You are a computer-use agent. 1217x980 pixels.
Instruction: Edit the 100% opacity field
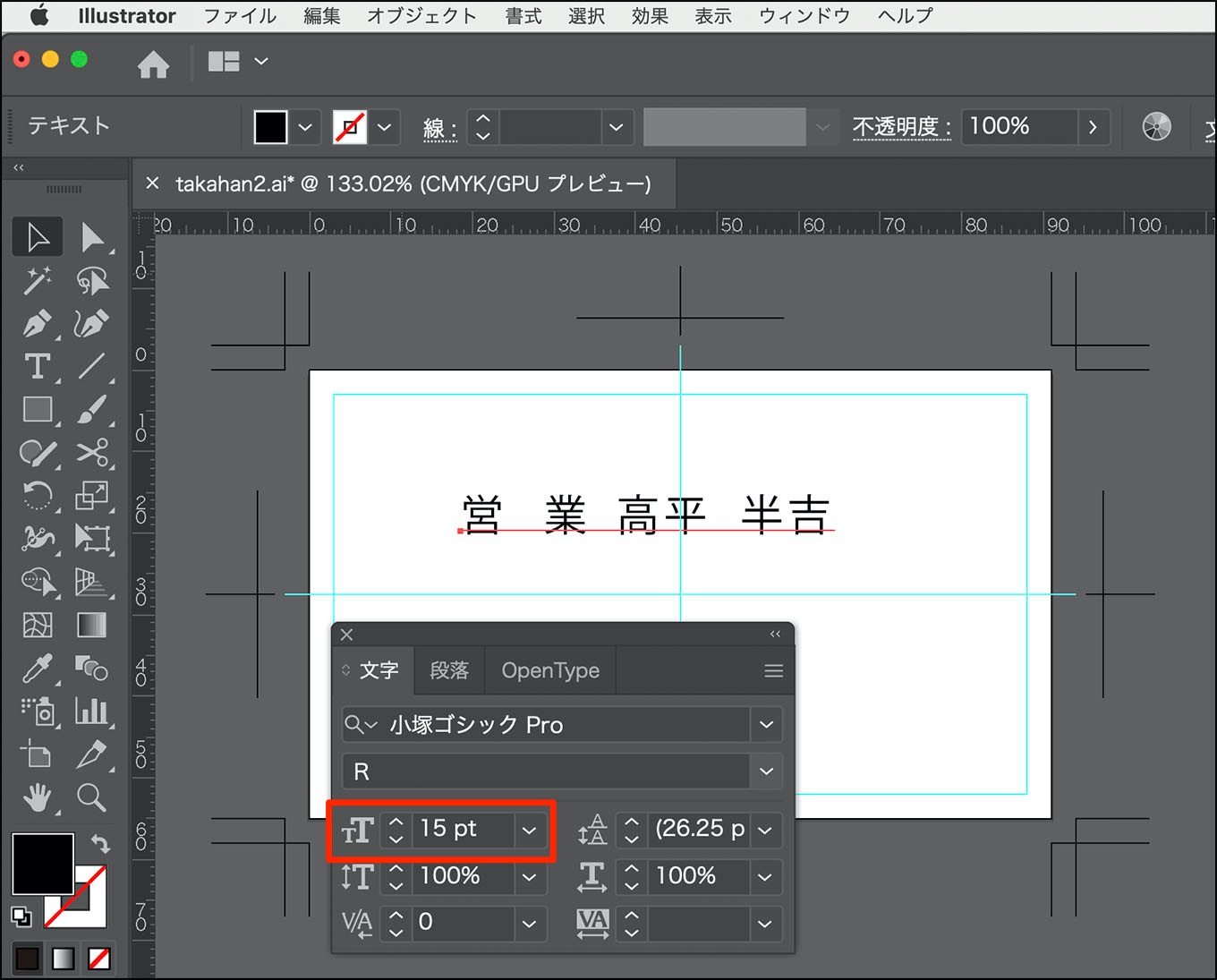pyautogui.click(x=1019, y=127)
